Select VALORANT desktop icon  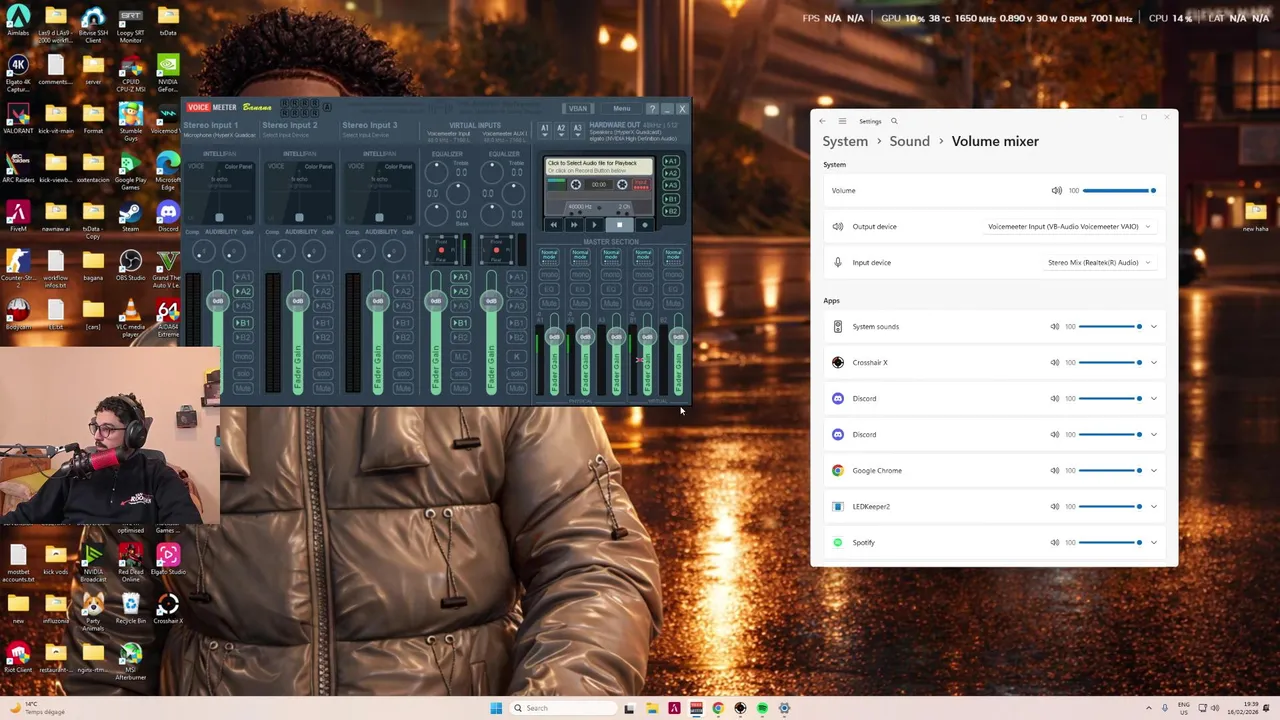[x=18, y=118]
